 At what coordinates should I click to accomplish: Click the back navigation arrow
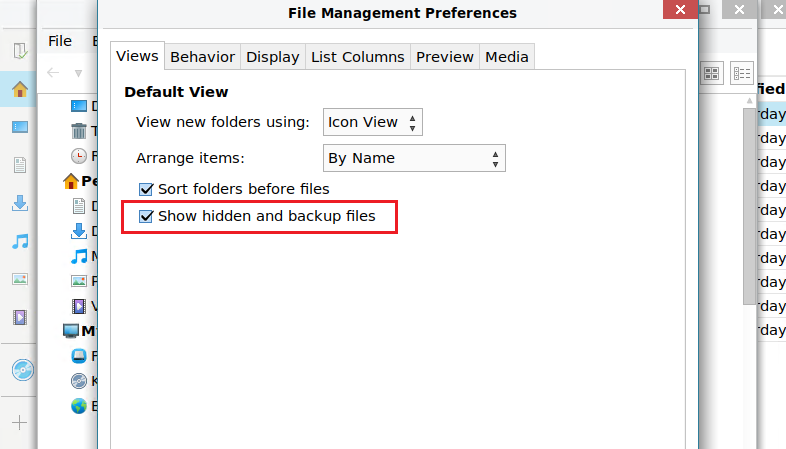coord(53,72)
